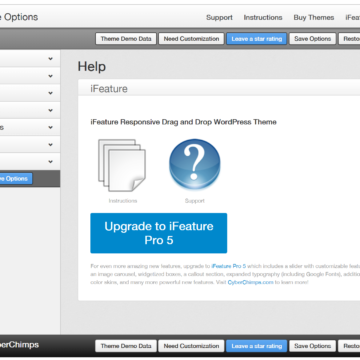The height and width of the screenshot is (360, 360).
Task: Open the Support link in the header
Action: click(219, 17)
